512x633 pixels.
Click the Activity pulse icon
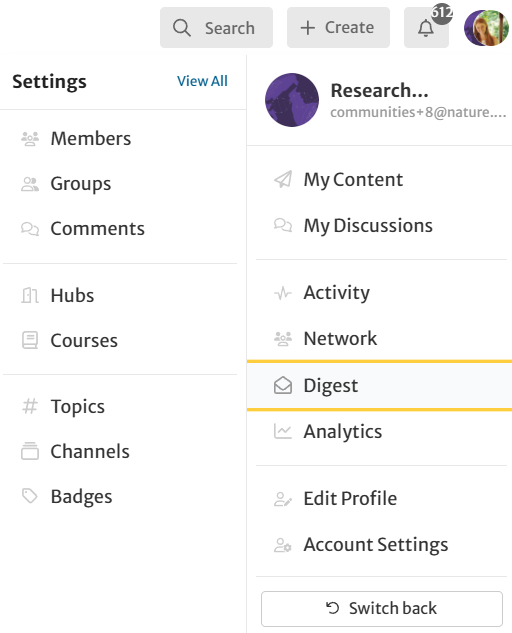(x=283, y=293)
